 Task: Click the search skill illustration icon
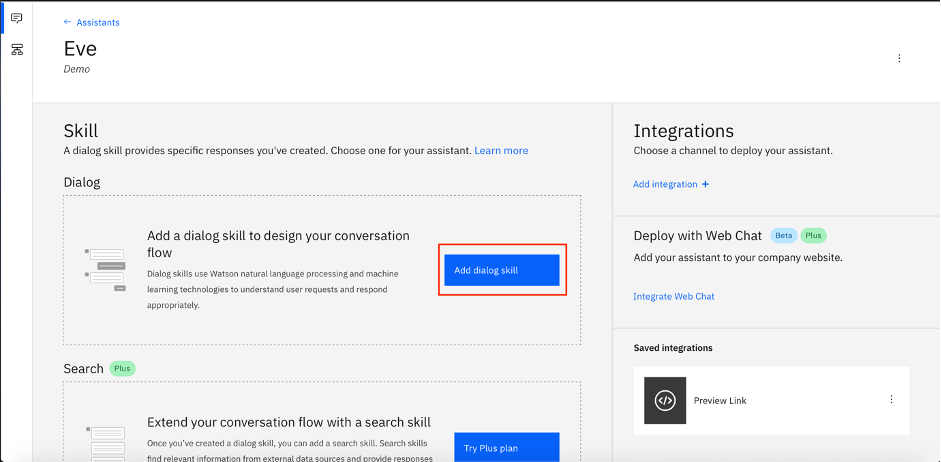click(x=106, y=440)
